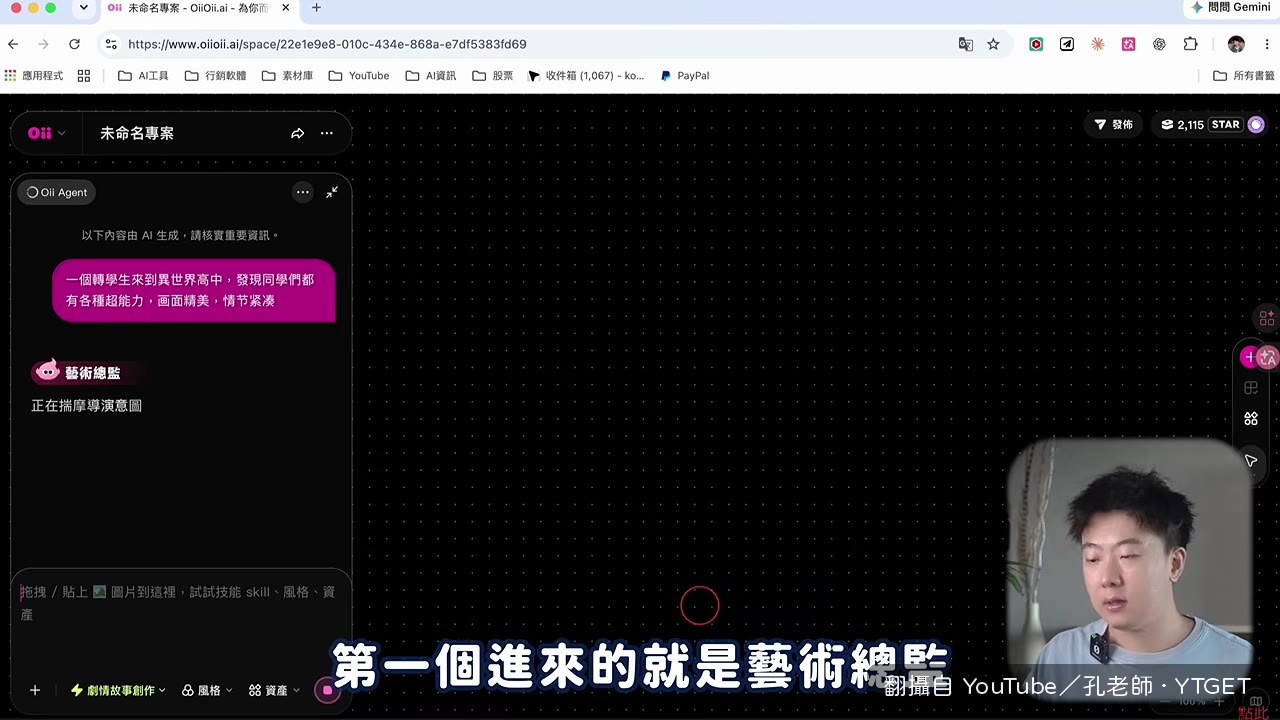Open the green play extension icon

pyautogui.click(x=1036, y=44)
